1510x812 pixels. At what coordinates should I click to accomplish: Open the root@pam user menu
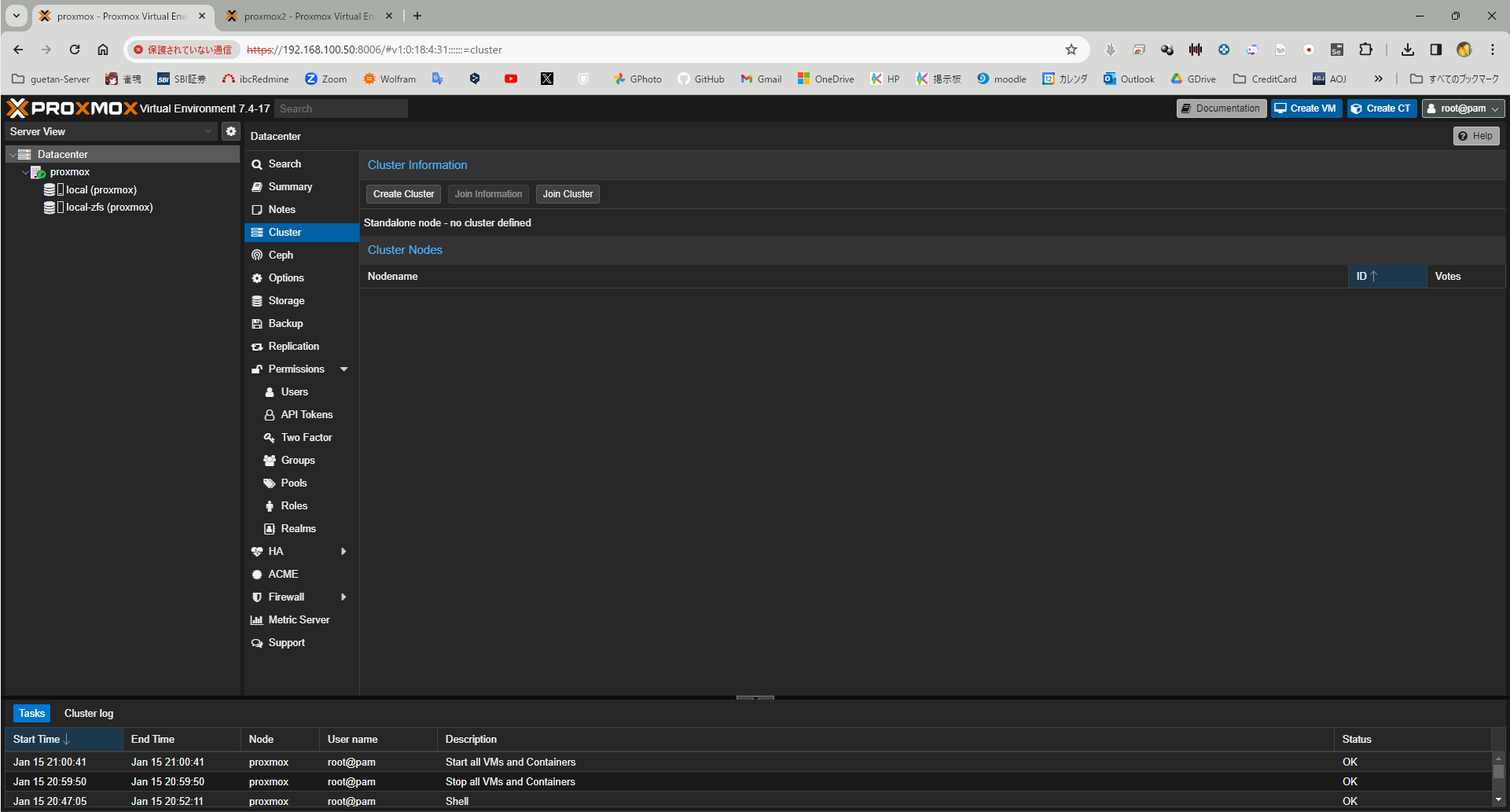tap(1463, 108)
